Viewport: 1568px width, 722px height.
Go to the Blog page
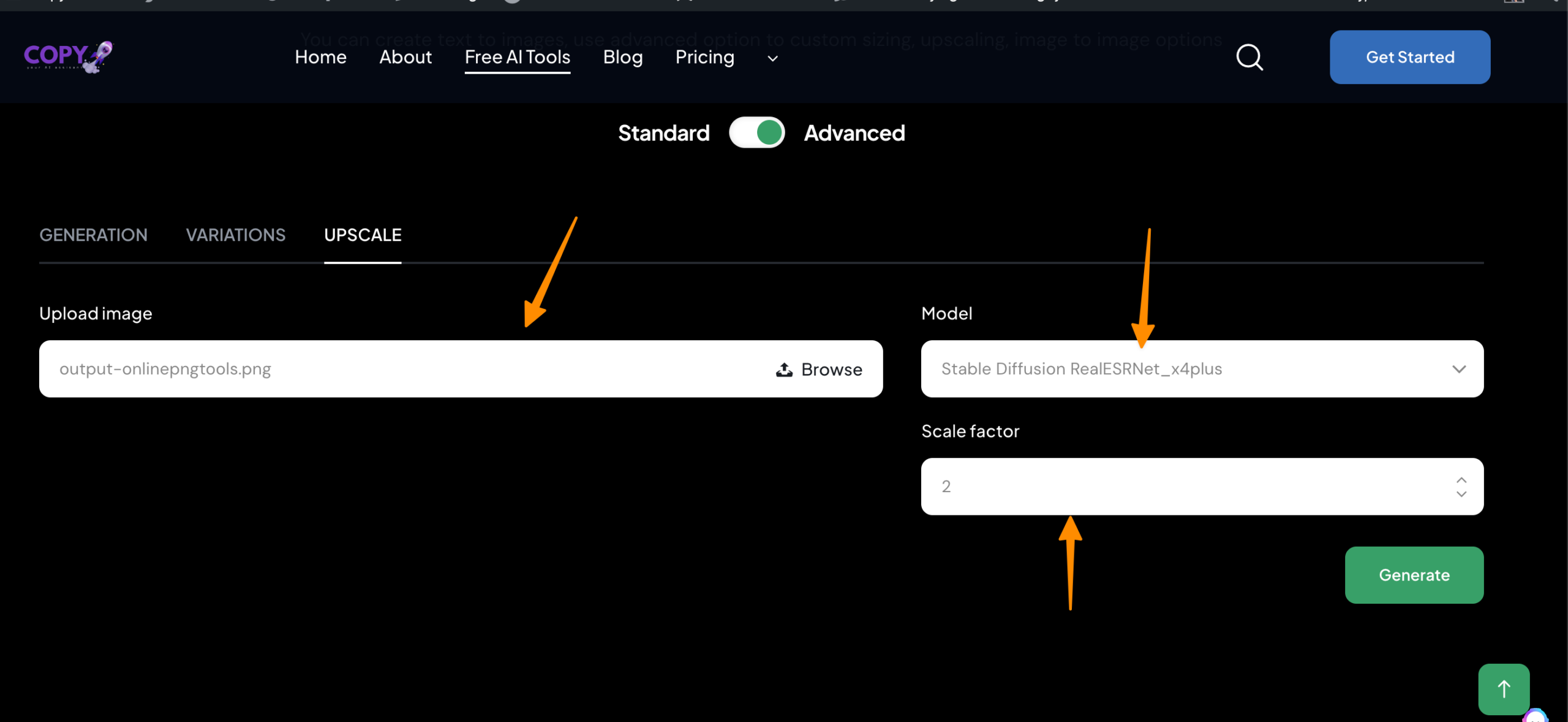[x=622, y=57]
